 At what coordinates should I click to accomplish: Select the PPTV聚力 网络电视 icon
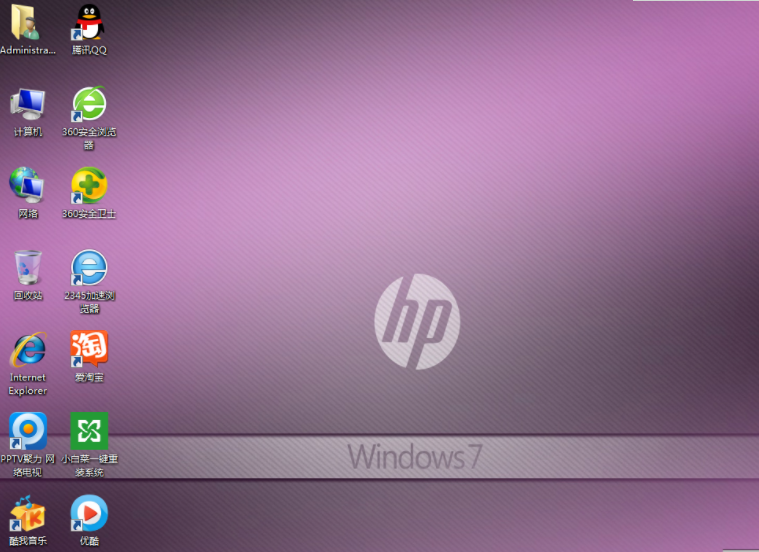28,431
